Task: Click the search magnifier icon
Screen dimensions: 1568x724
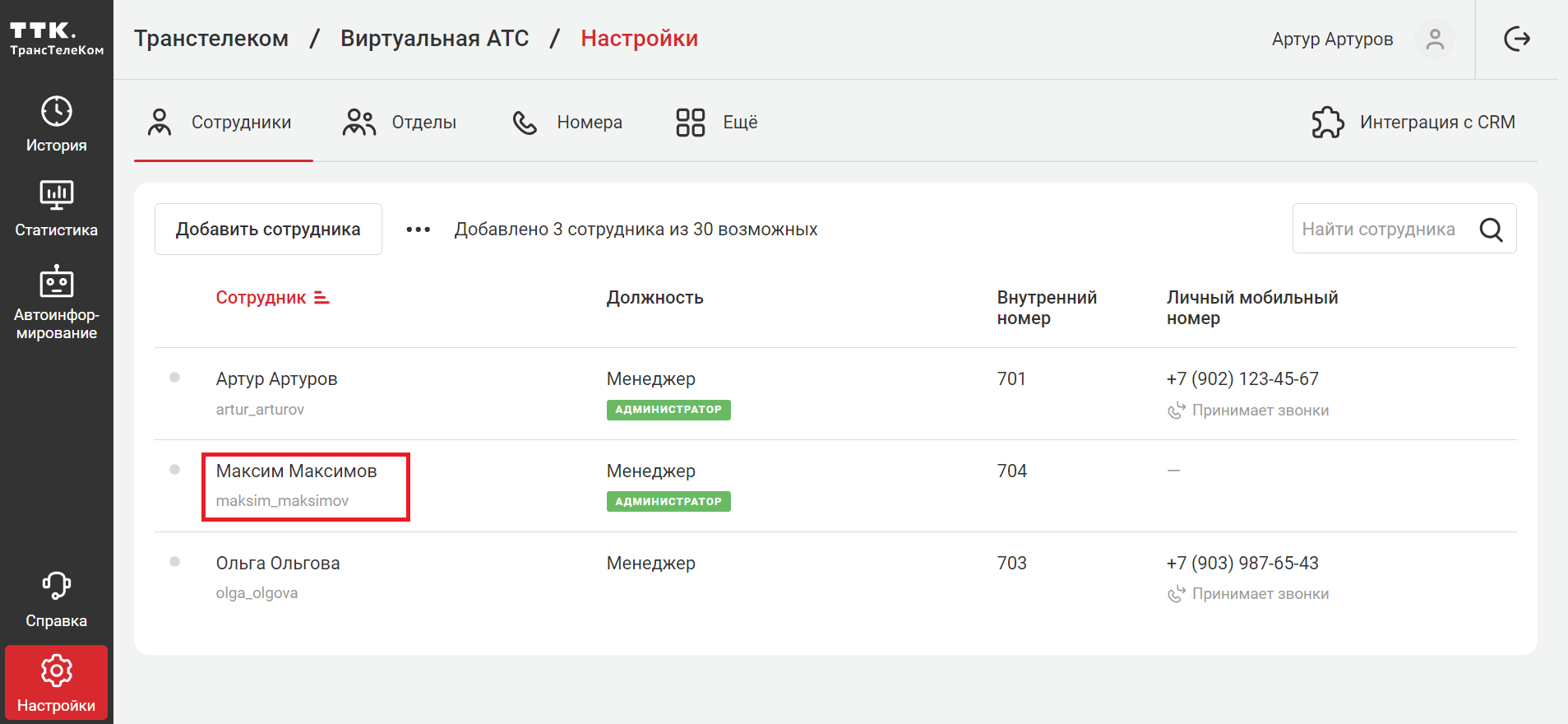Action: point(1491,230)
